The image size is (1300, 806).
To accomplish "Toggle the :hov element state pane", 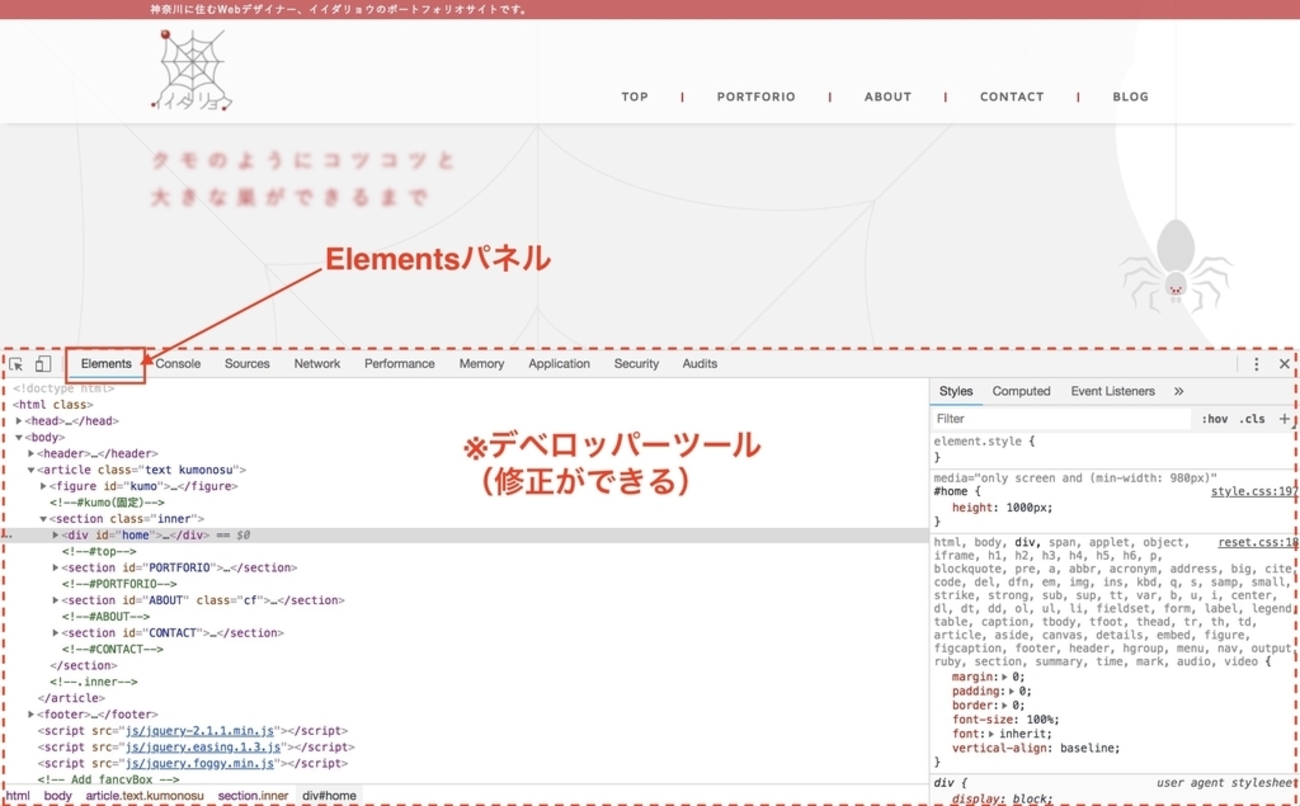I will pos(1216,418).
